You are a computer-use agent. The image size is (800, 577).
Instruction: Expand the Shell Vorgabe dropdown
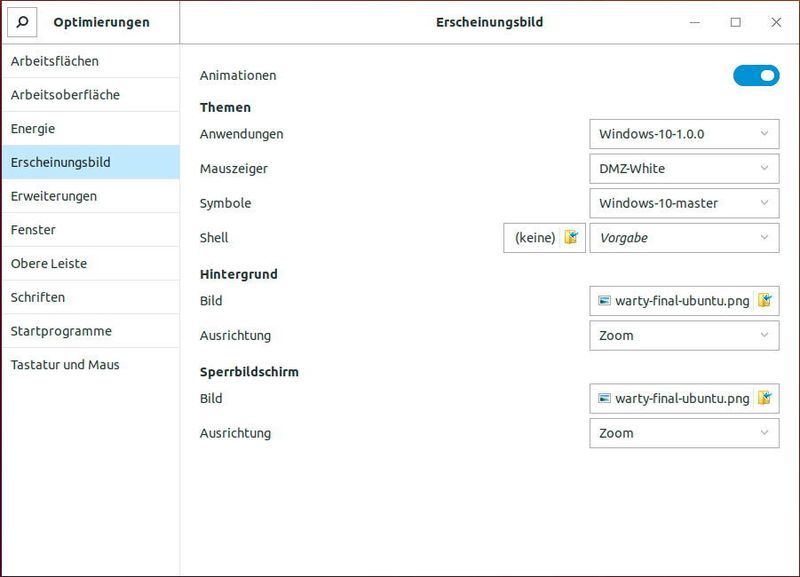click(x=684, y=238)
